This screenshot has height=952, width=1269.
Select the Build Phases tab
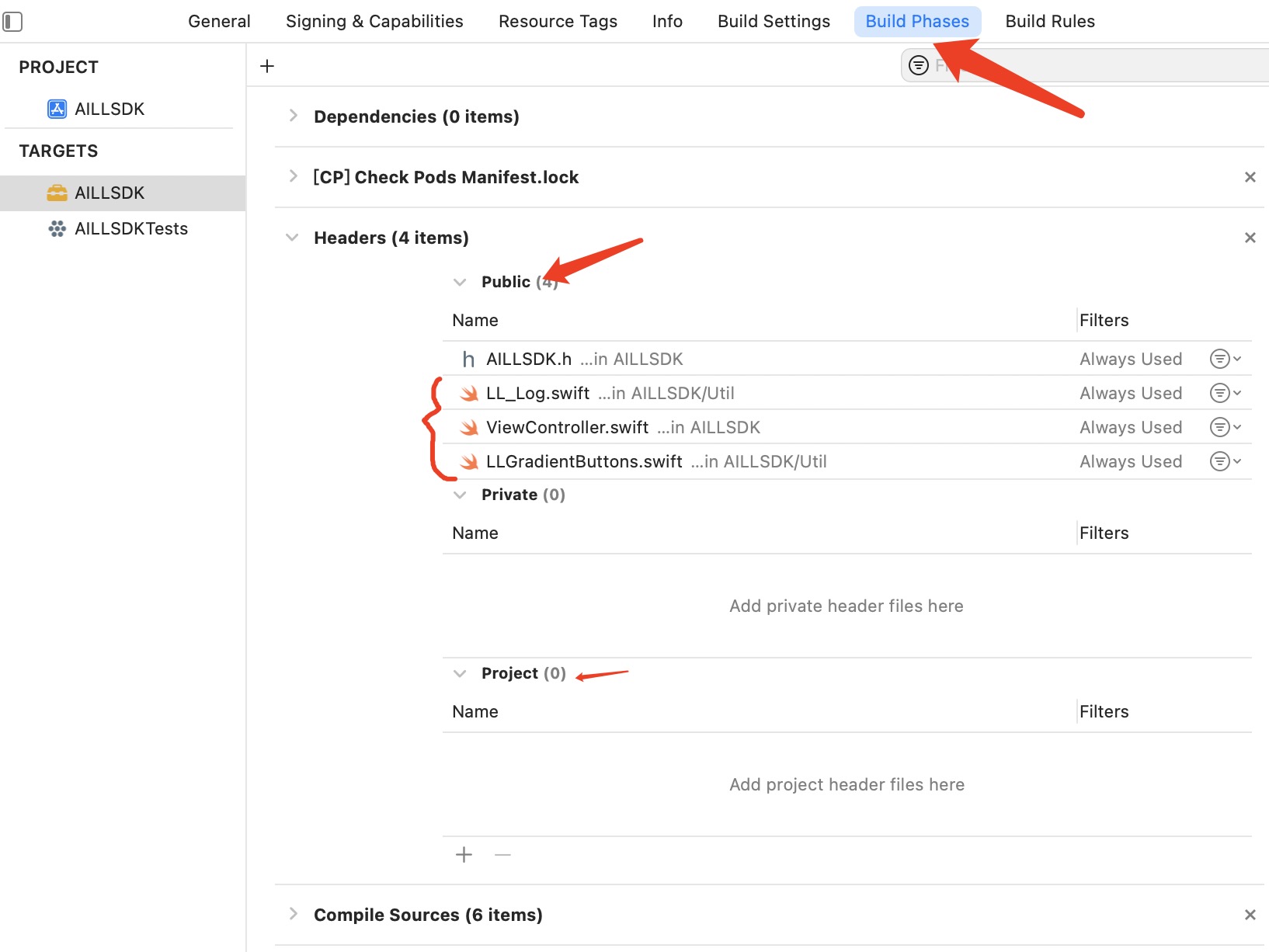(917, 21)
